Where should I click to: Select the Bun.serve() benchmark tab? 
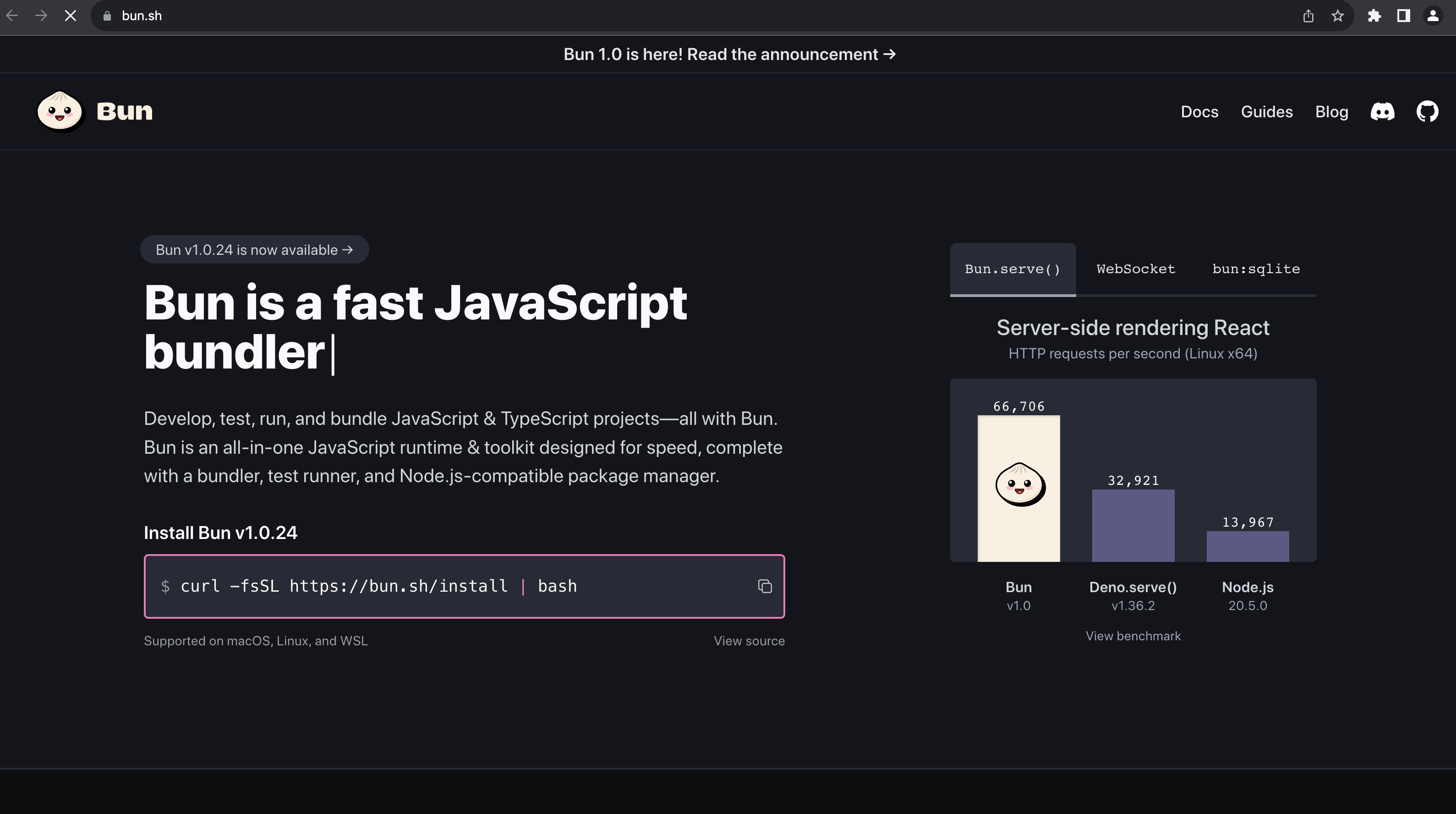click(x=1013, y=269)
